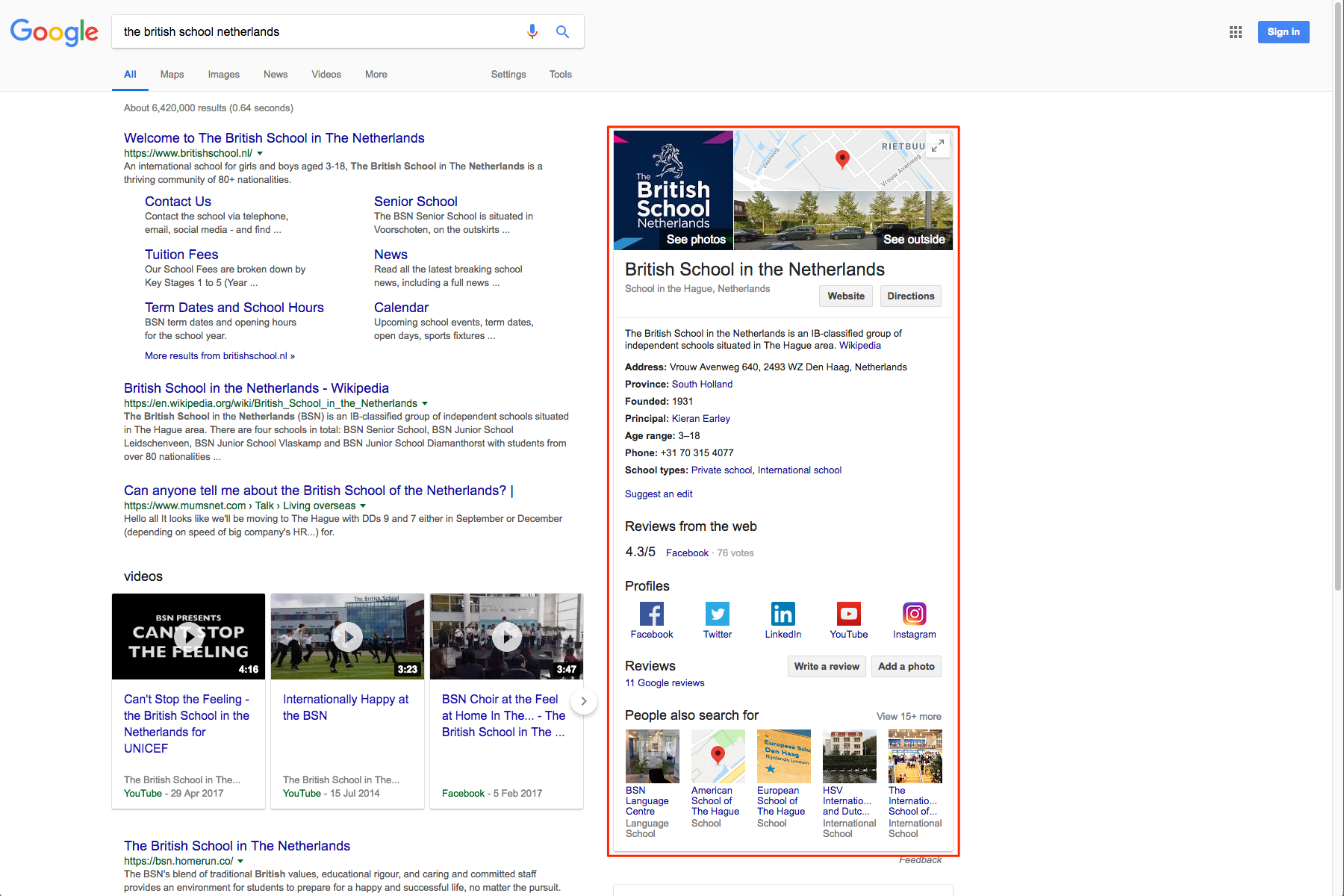Open the Senior School sitelink
Image resolution: width=1344 pixels, height=896 pixels.
tap(416, 202)
